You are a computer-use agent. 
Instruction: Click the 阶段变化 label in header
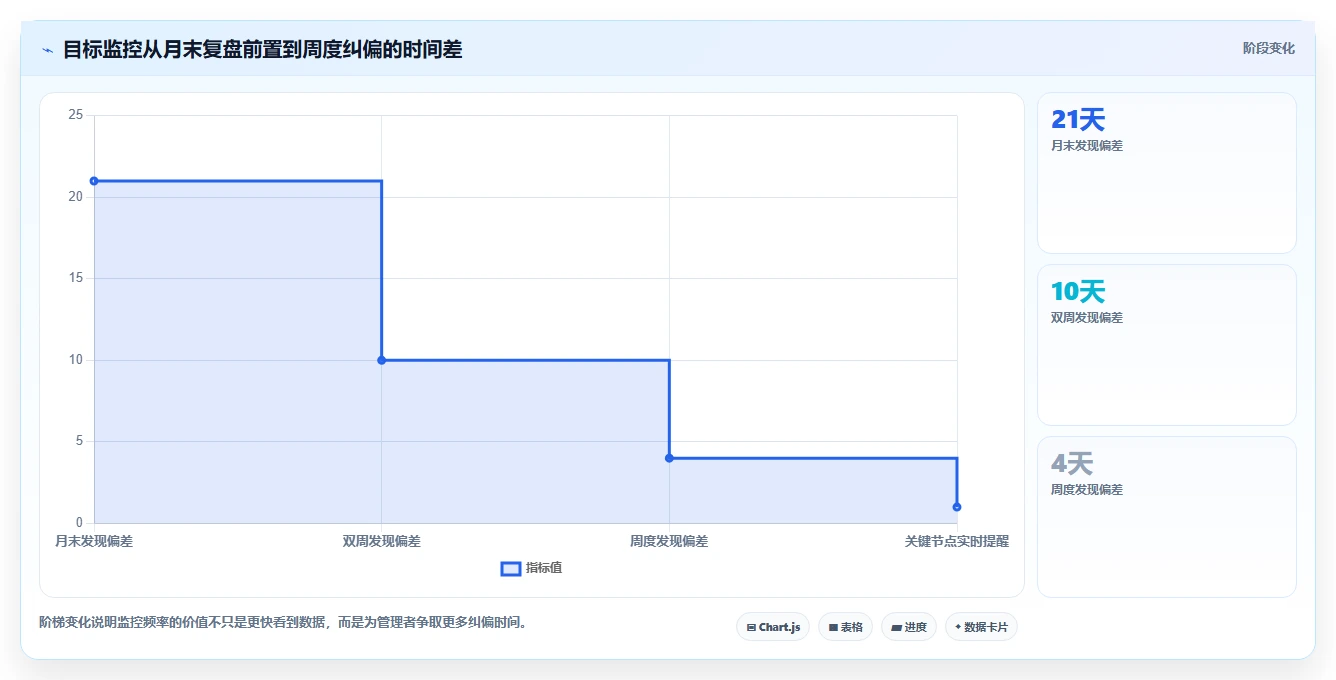click(1268, 48)
